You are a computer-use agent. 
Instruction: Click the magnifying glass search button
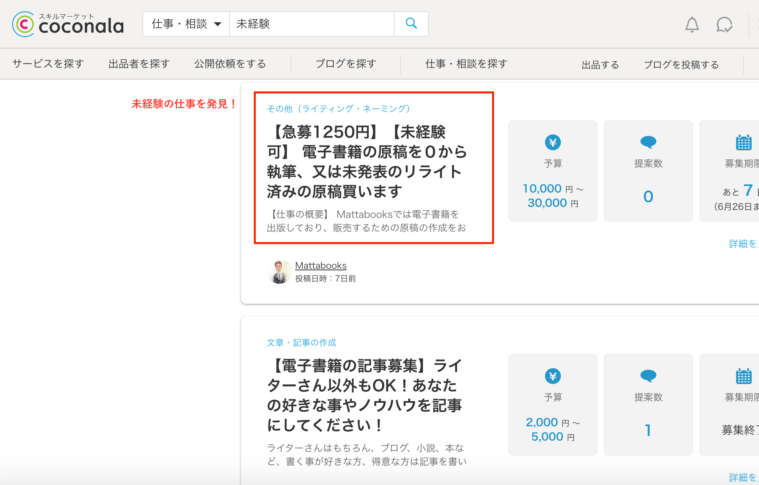[x=411, y=23]
